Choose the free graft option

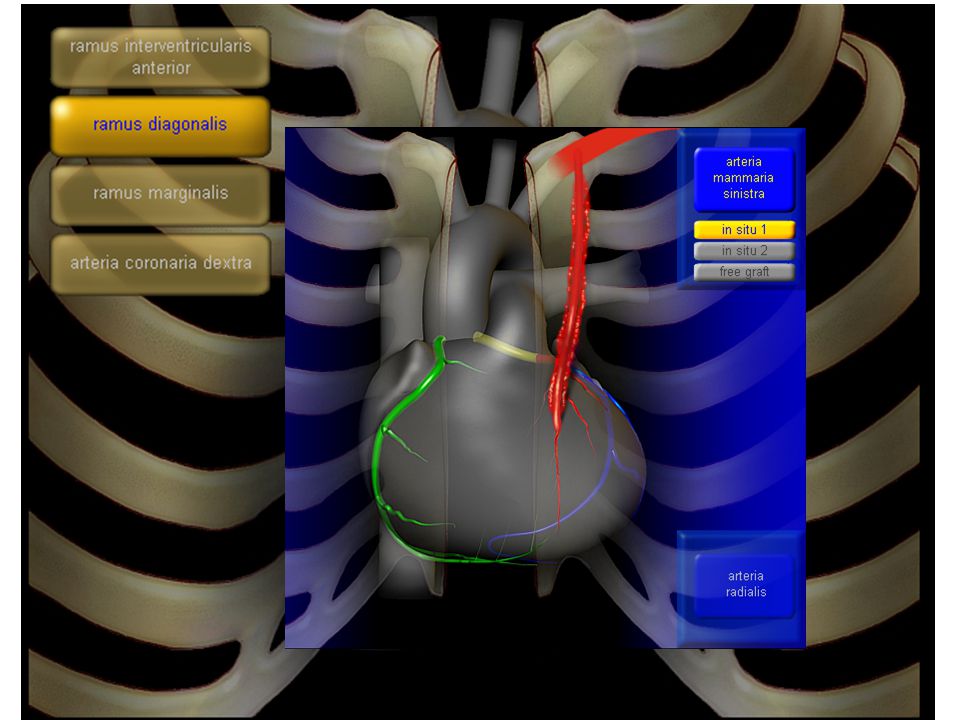click(x=744, y=272)
